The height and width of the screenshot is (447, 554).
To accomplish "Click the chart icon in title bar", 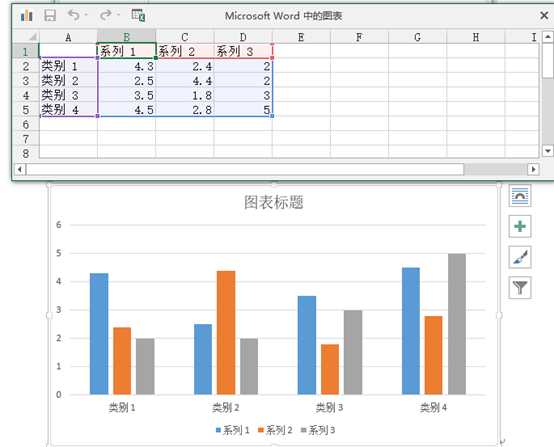I will pyautogui.click(x=26, y=16).
